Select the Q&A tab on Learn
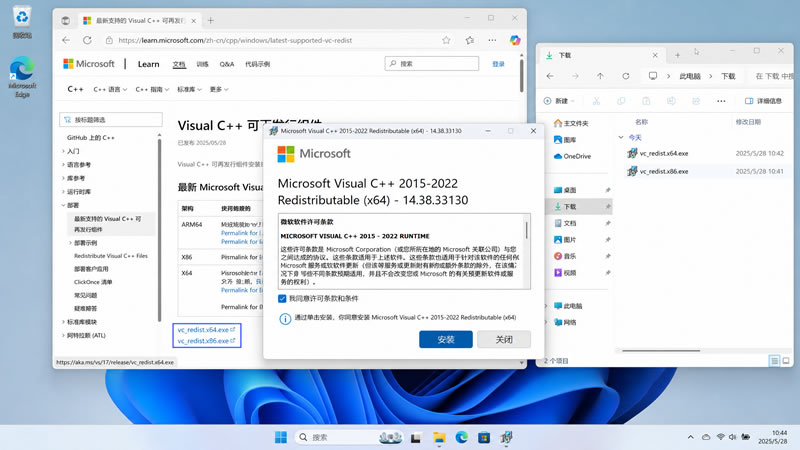800x450 pixels. 227,64
